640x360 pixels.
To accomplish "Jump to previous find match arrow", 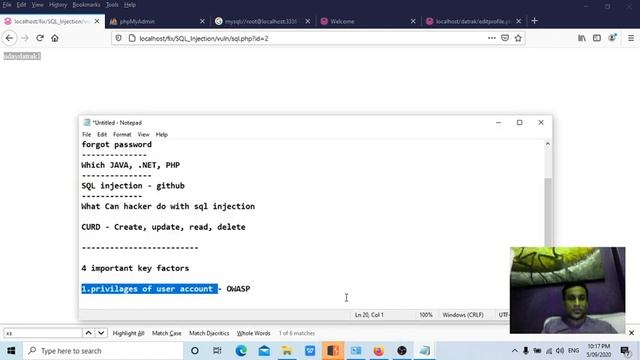I will pyautogui.click(x=88, y=333).
